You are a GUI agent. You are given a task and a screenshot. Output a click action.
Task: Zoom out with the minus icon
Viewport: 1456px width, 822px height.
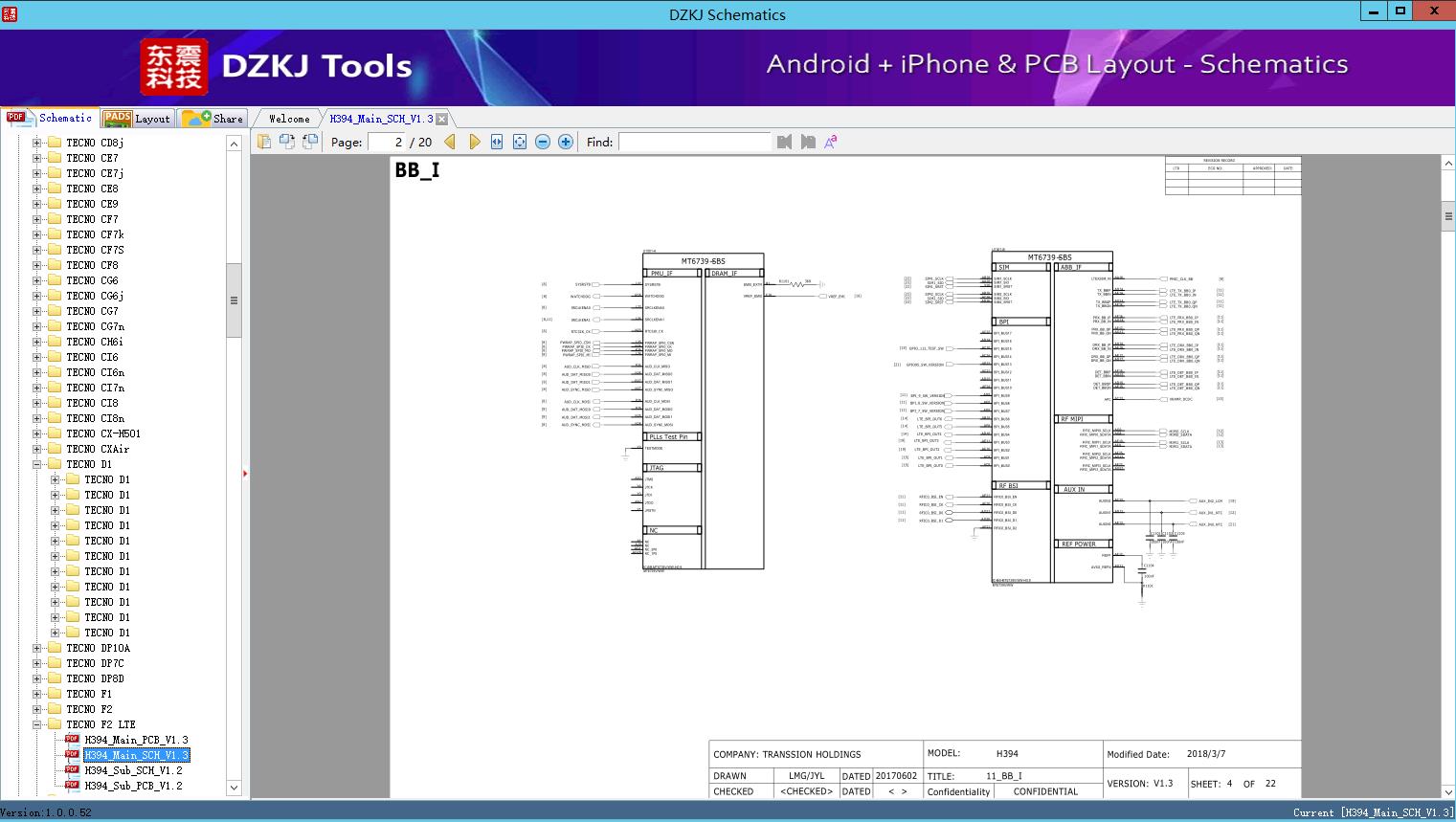point(543,142)
